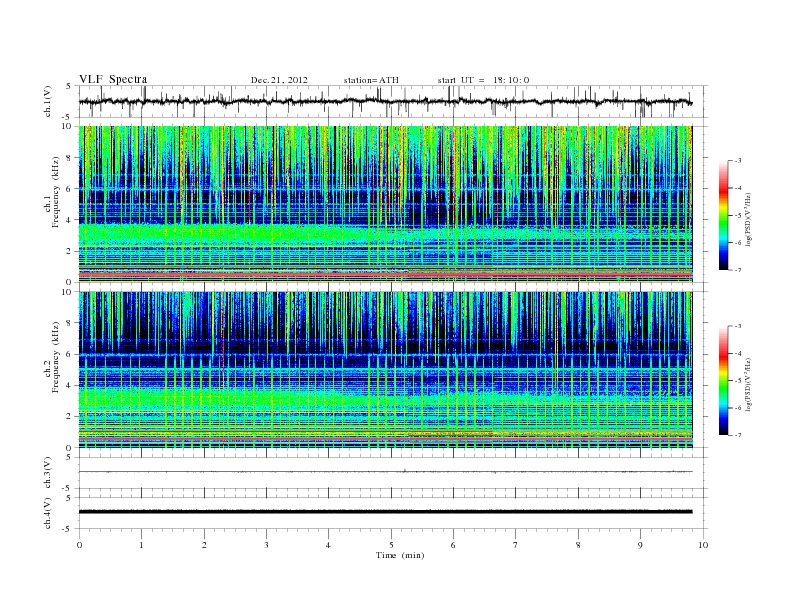Screen dimensions: 792x612
Task: Click time-axis tick label "4"
Action: pos(328,545)
